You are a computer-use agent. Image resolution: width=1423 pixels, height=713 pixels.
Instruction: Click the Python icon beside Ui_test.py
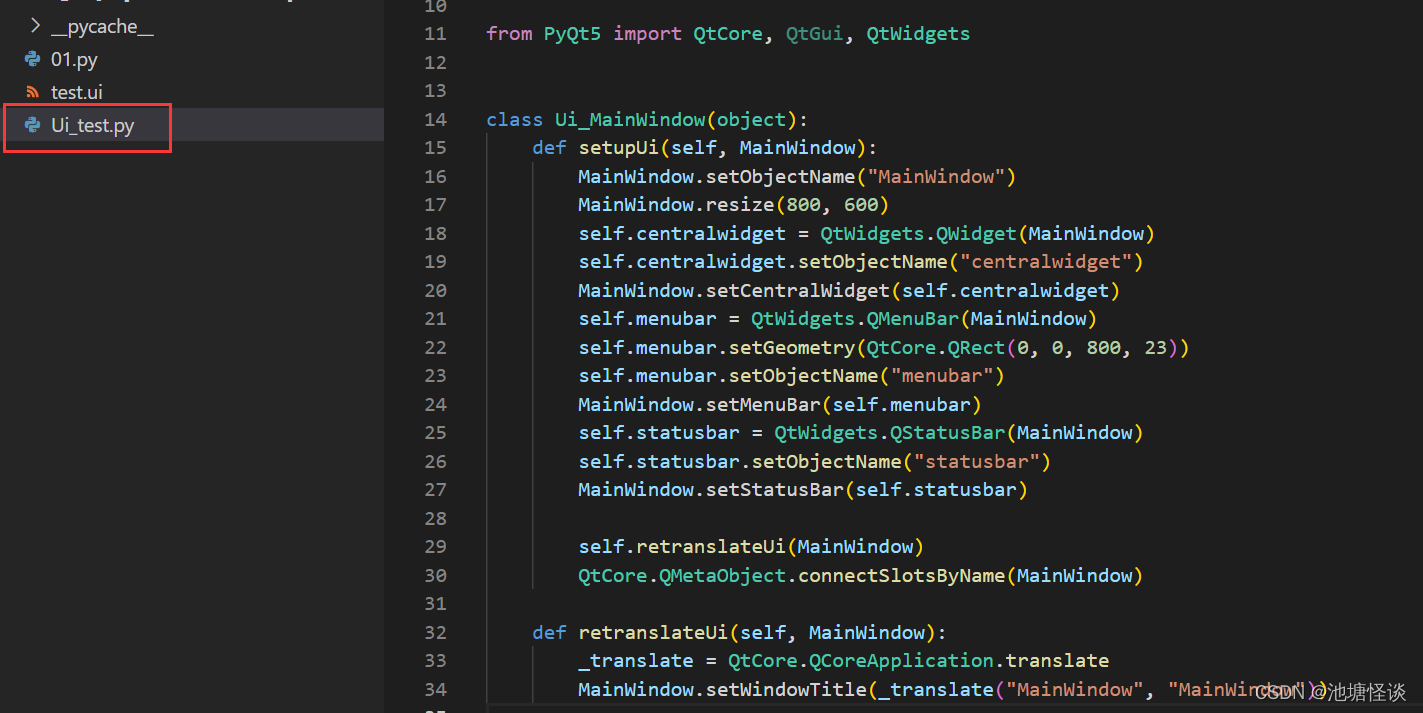(x=32, y=126)
